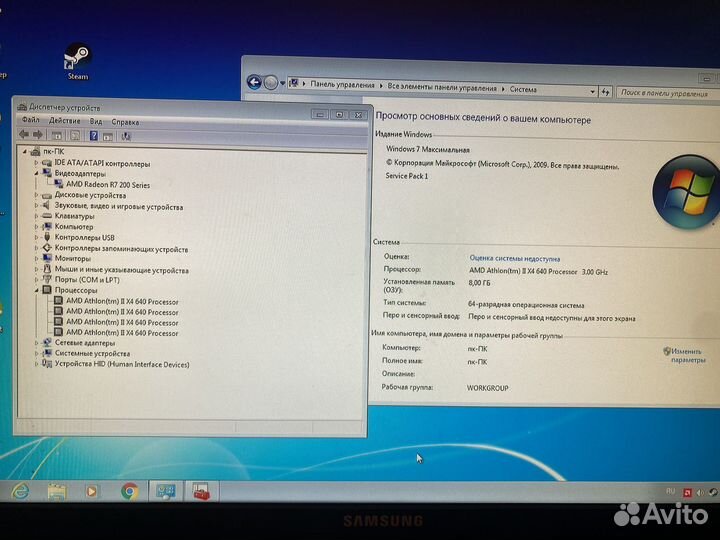Expand the Сетевые адаптеры node

[x=37, y=342]
